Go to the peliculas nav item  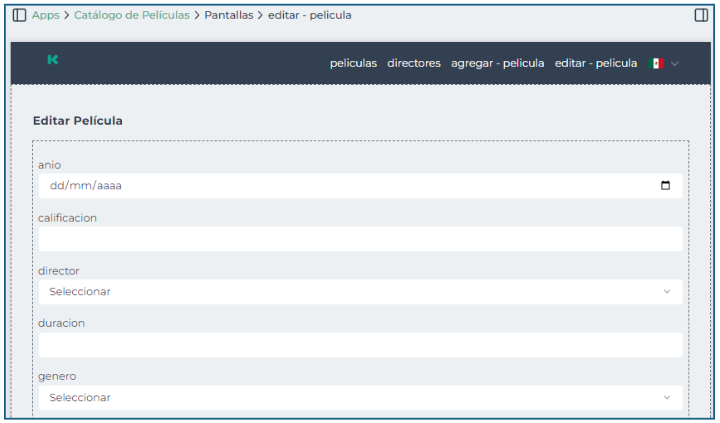353,63
